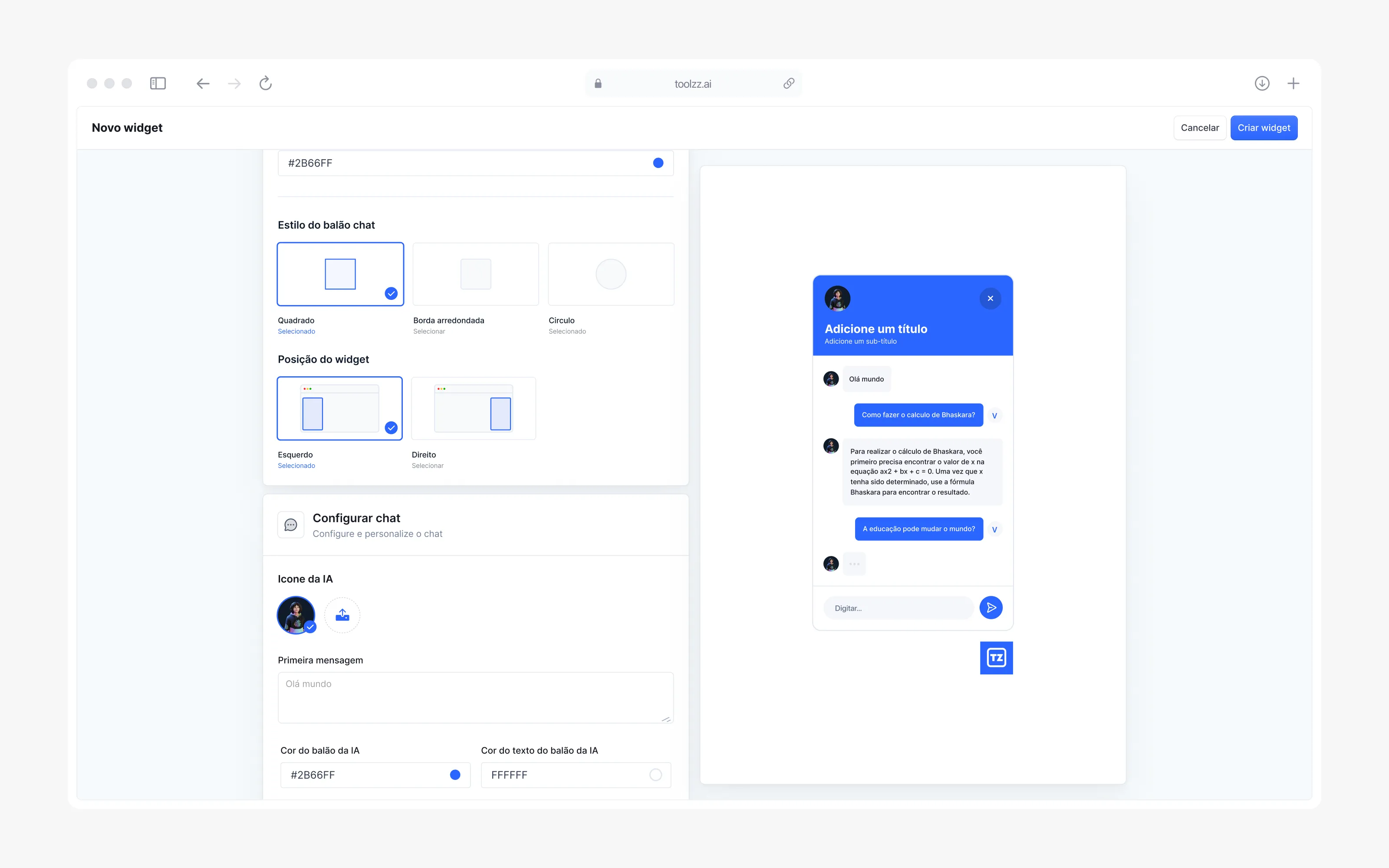Go back with browser arrow
This screenshot has width=1389, height=868.
pyautogui.click(x=203, y=84)
